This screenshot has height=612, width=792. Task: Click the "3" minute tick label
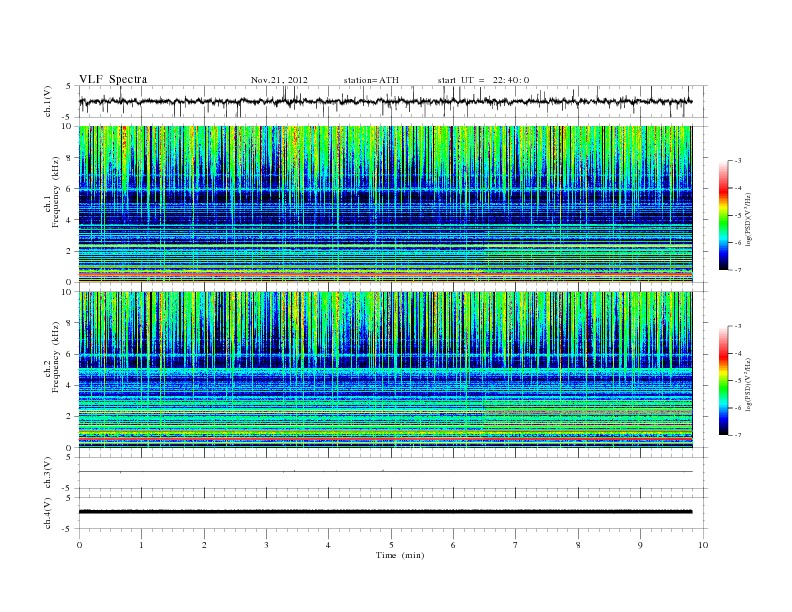click(266, 545)
